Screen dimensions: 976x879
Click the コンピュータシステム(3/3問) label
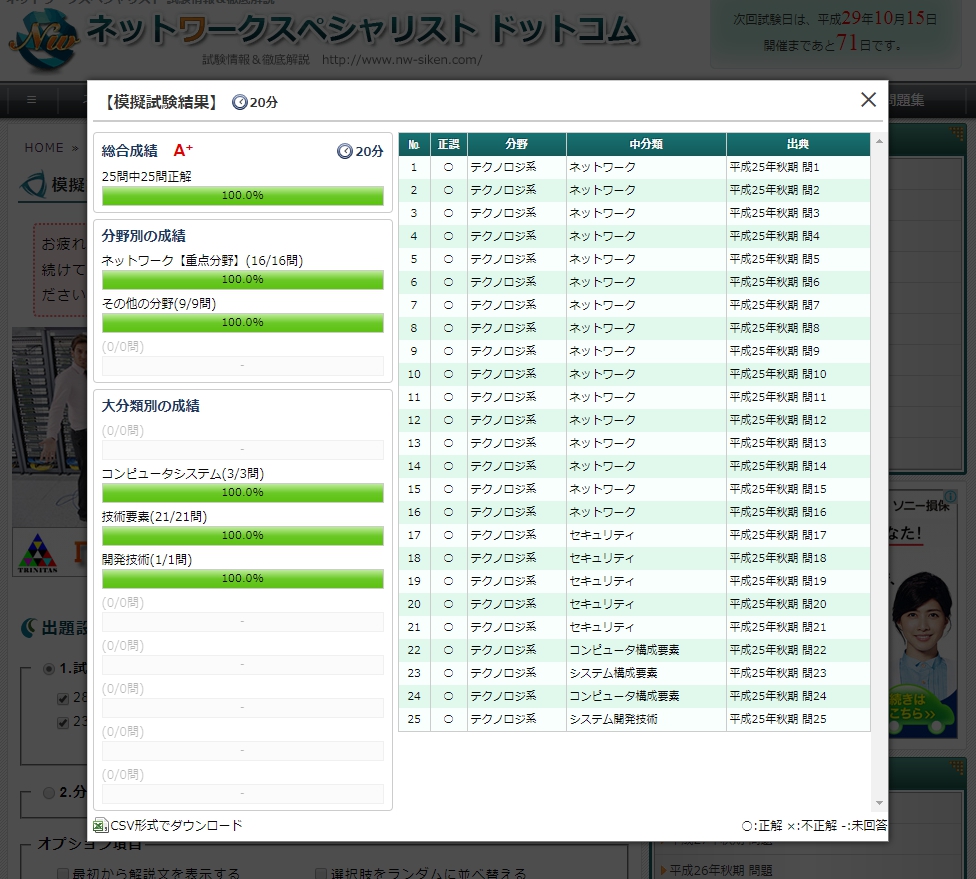pos(183,474)
